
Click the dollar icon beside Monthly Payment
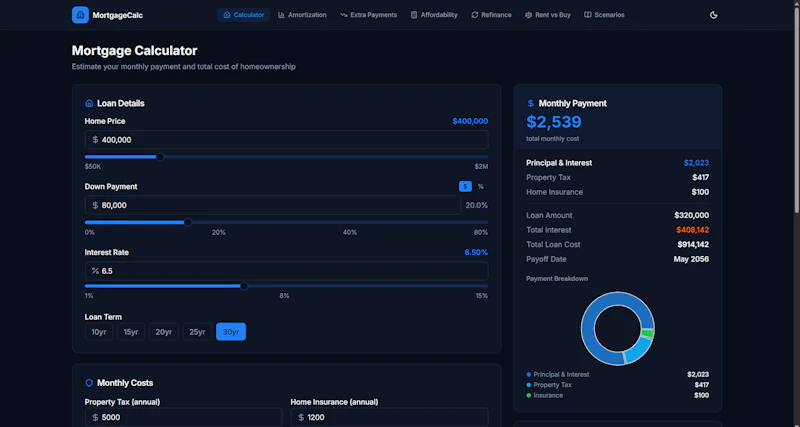[531, 104]
